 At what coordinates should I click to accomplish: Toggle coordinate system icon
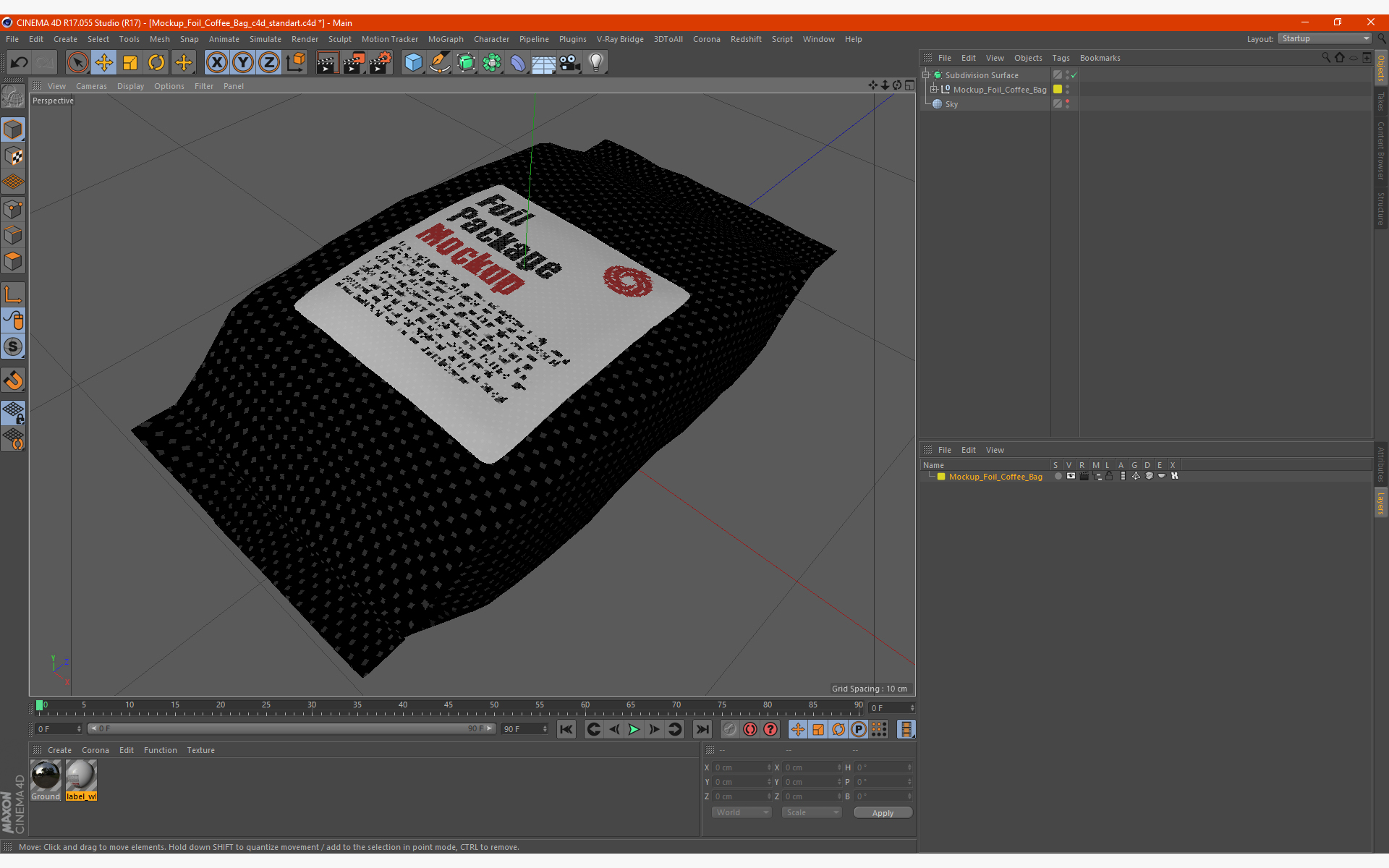(x=296, y=63)
